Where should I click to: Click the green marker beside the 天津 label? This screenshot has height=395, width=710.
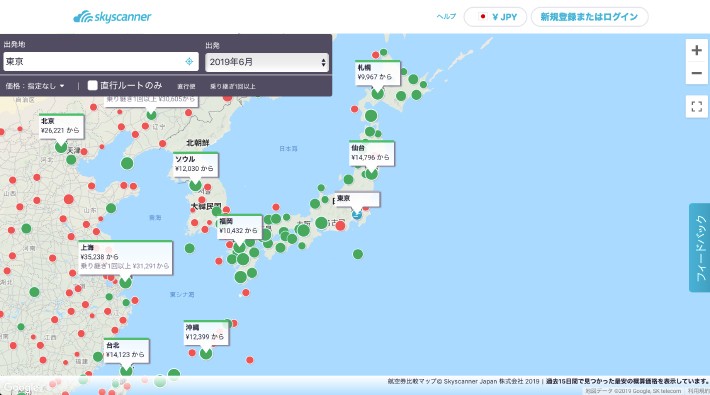[71, 159]
